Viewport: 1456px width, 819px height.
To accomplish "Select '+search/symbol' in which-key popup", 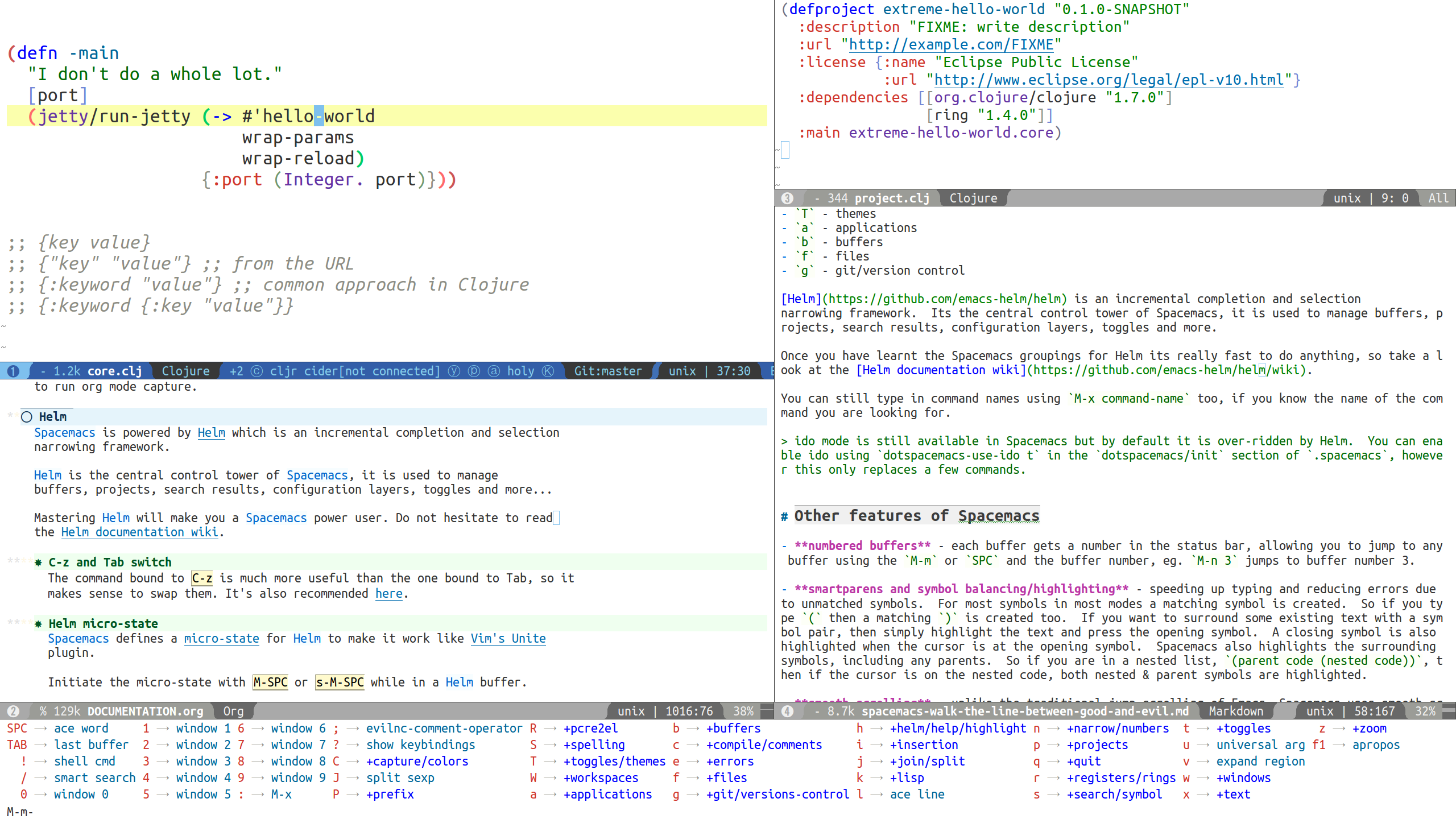I will (1114, 795).
